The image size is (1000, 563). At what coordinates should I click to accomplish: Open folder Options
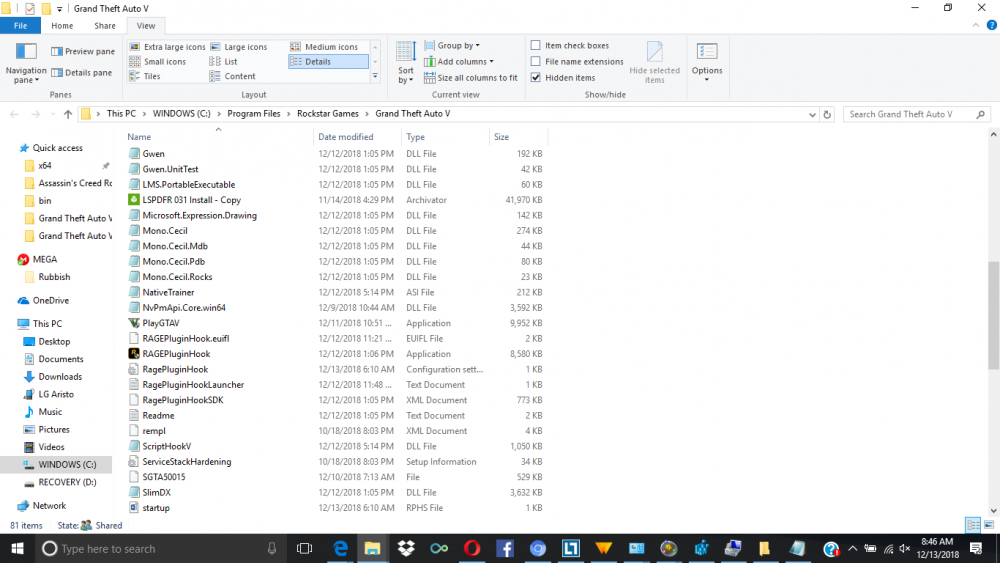click(707, 61)
